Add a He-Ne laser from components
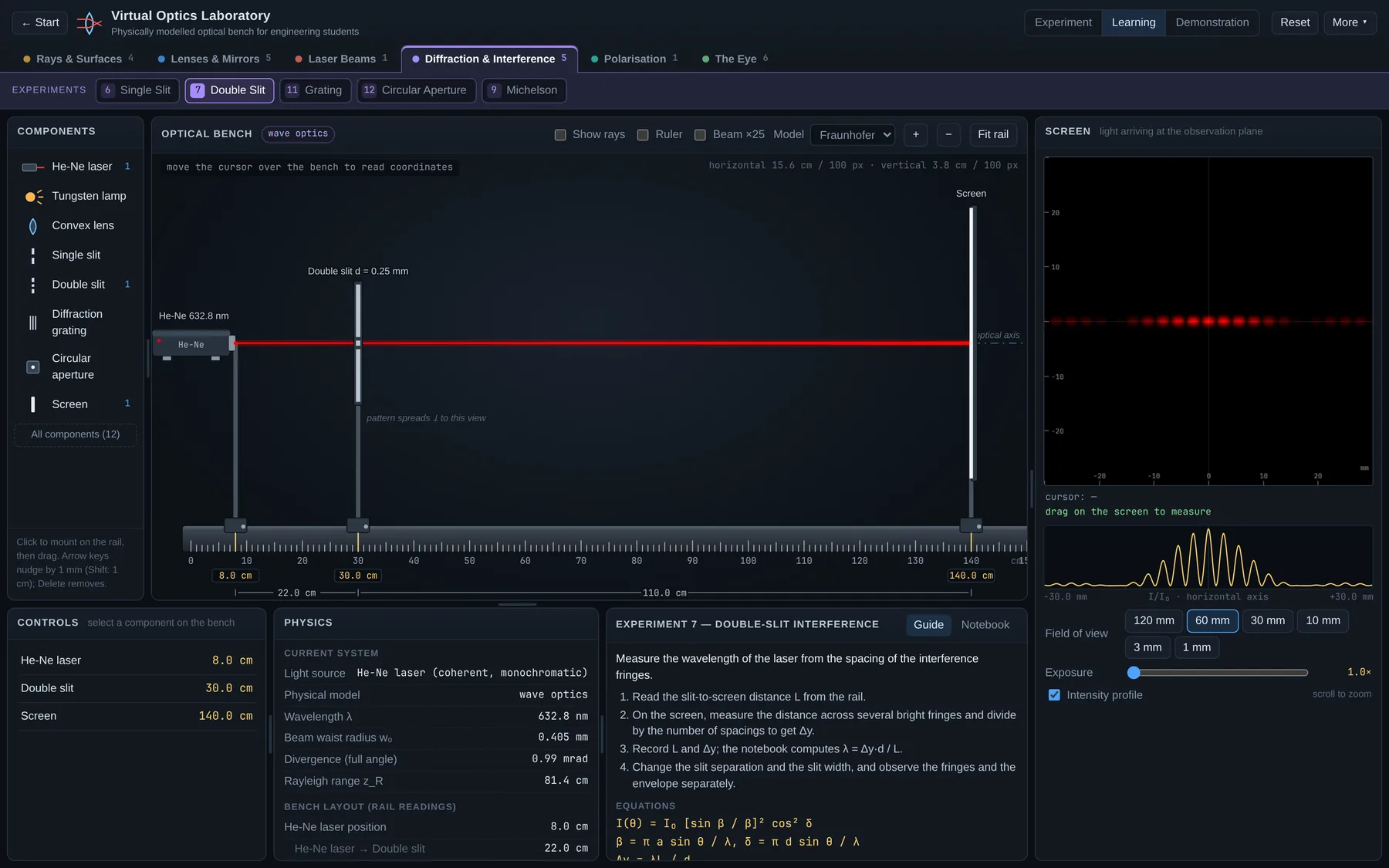This screenshot has height=868, width=1389. 76,167
